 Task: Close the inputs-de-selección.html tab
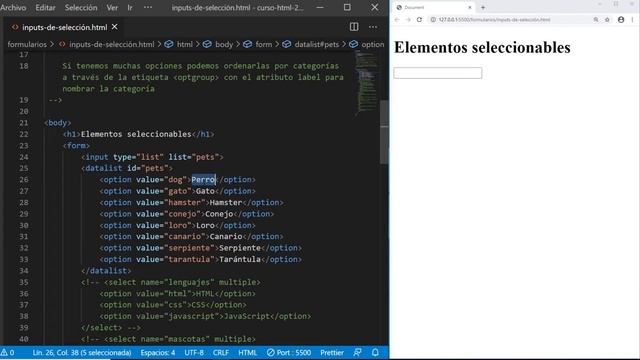(x=115, y=27)
